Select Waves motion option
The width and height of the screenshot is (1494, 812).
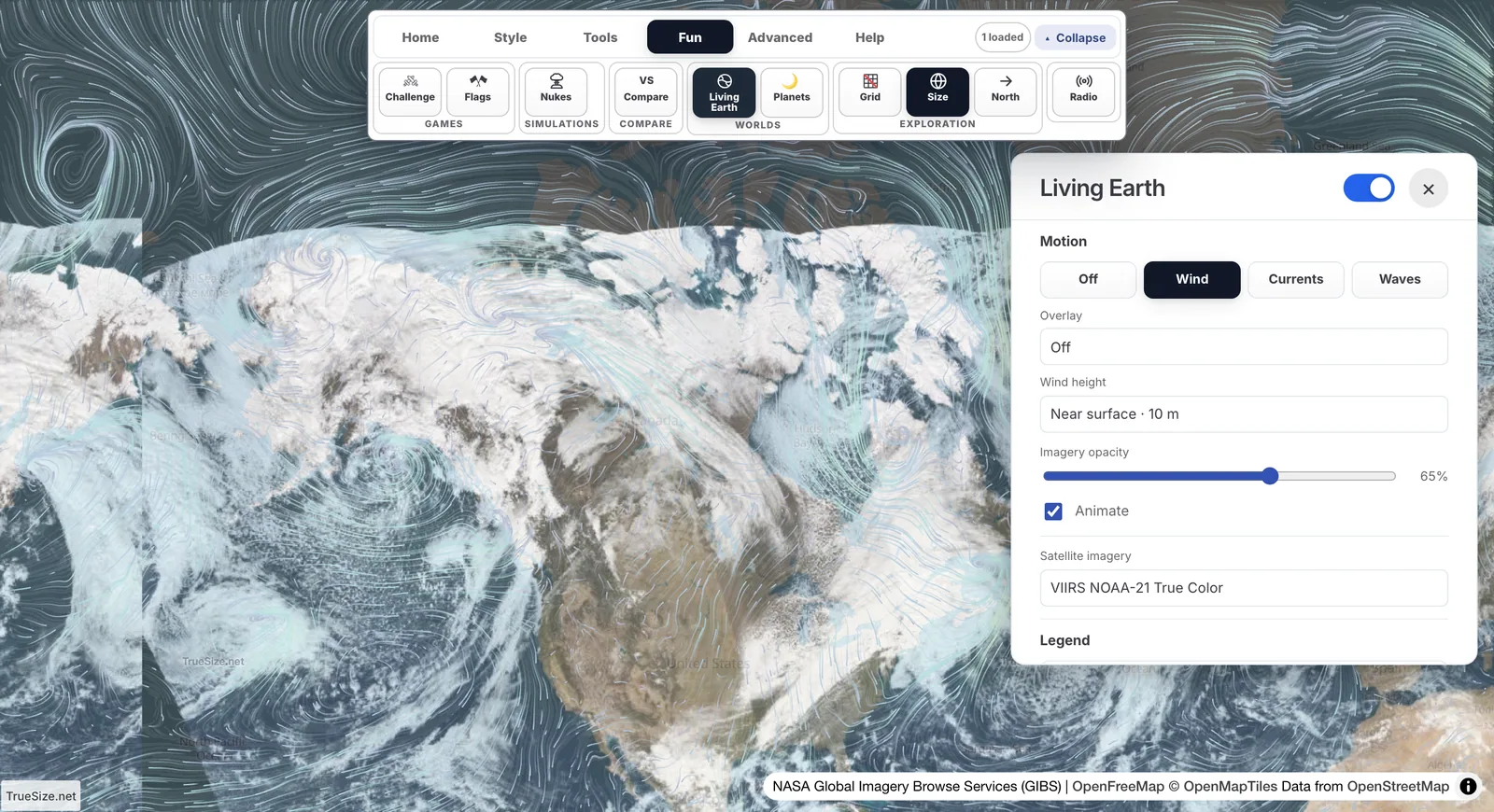coord(1400,279)
